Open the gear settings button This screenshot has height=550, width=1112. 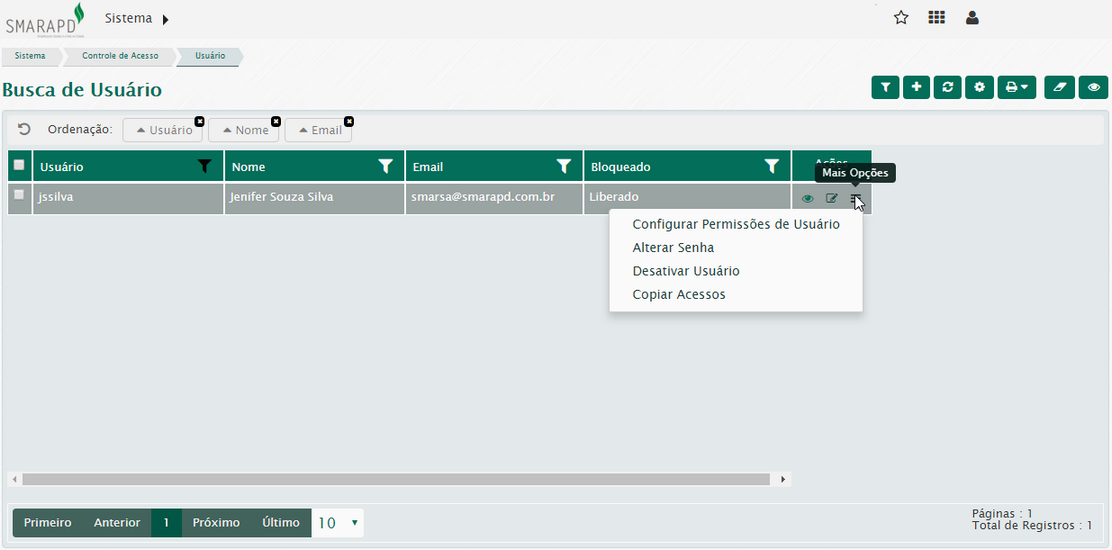pos(979,88)
